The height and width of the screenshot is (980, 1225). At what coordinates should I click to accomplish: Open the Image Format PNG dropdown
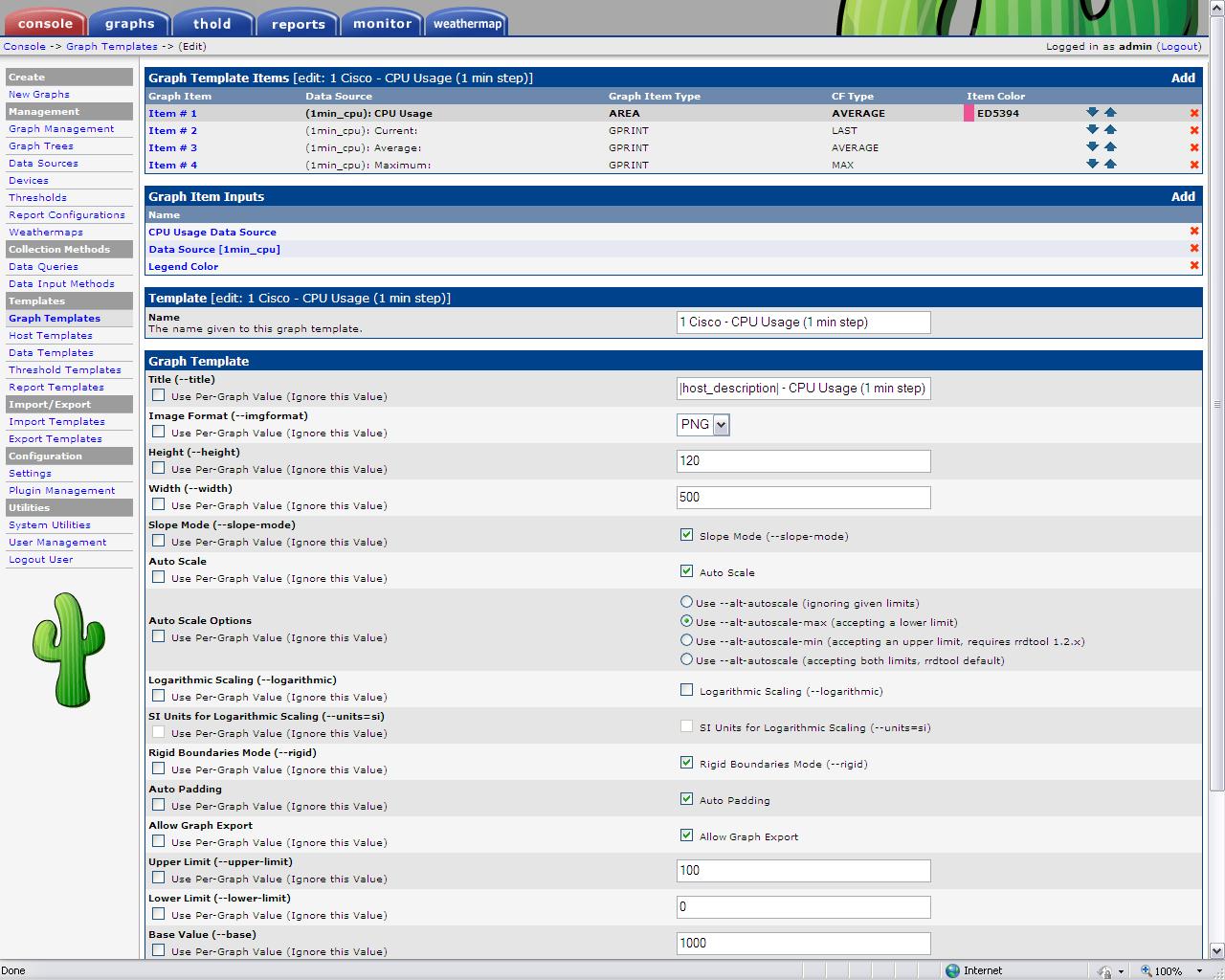pos(703,425)
